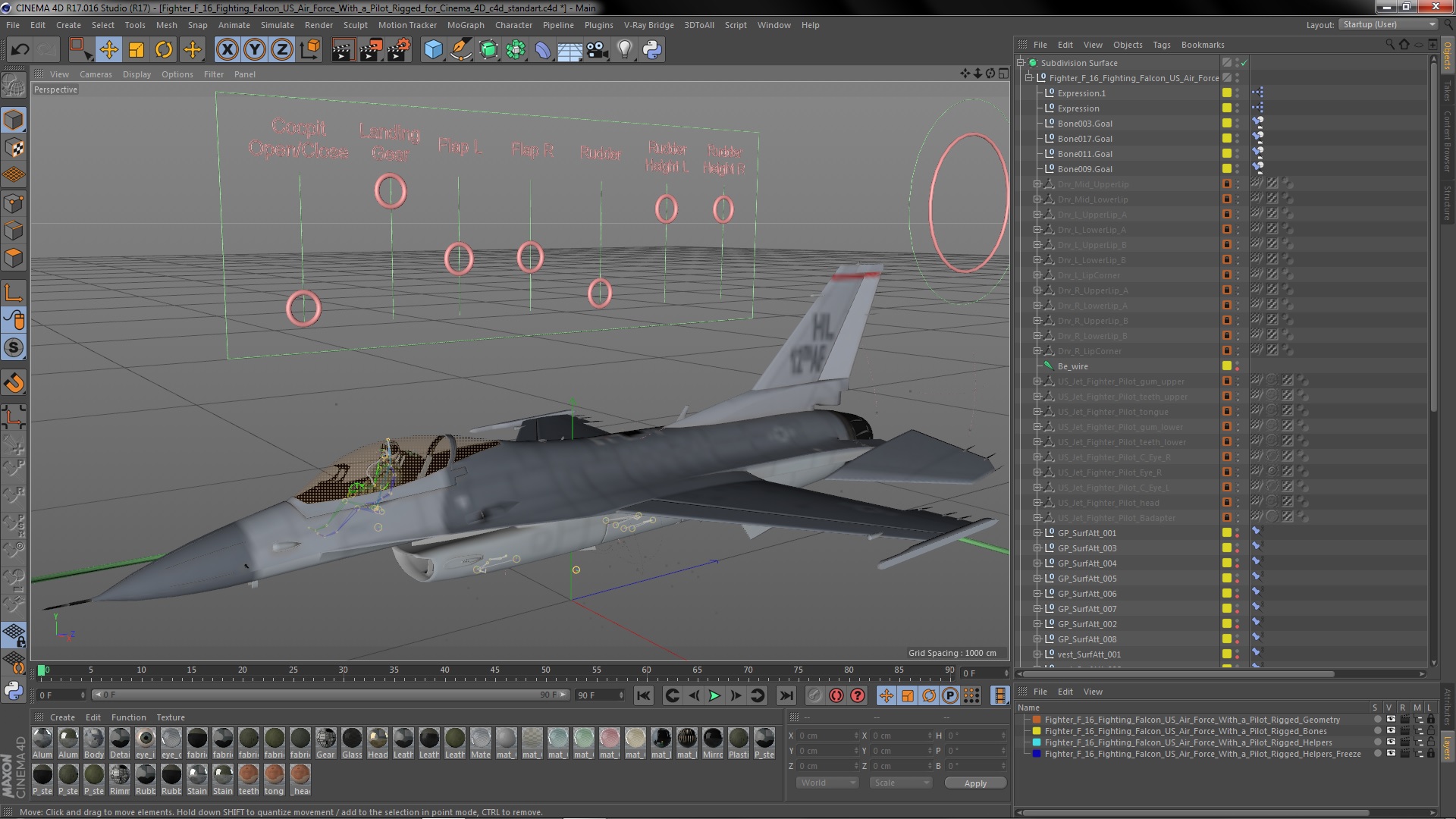Activate the Move tool in top toolbar

[x=108, y=50]
